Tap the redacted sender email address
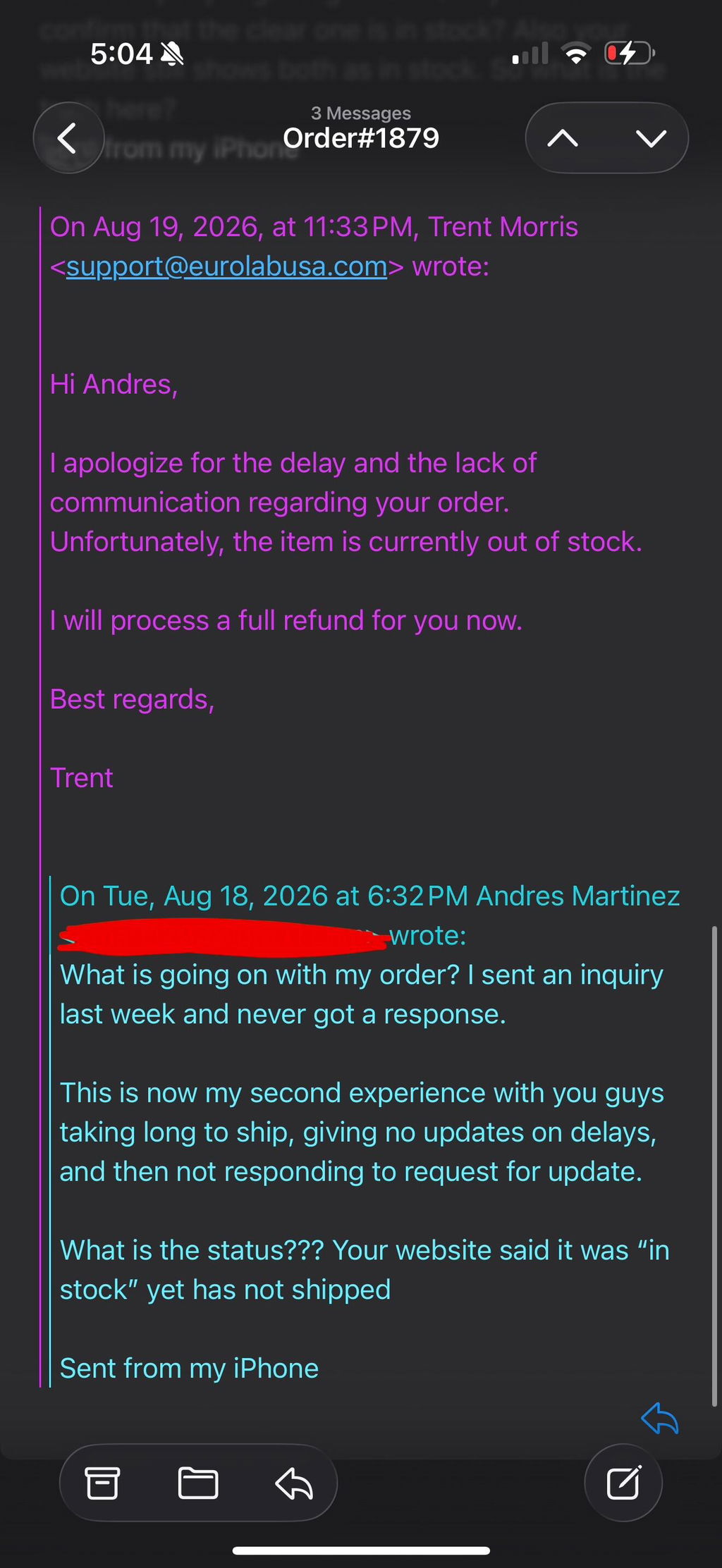The height and width of the screenshot is (1568, 722). click(x=224, y=937)
